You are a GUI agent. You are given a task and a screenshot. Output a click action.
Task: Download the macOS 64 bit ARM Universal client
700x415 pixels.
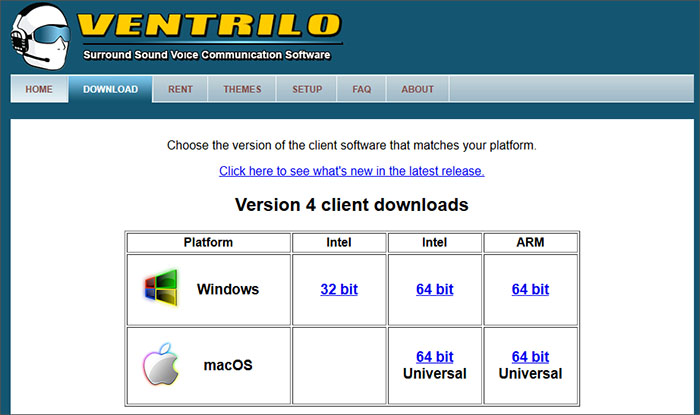530,357
